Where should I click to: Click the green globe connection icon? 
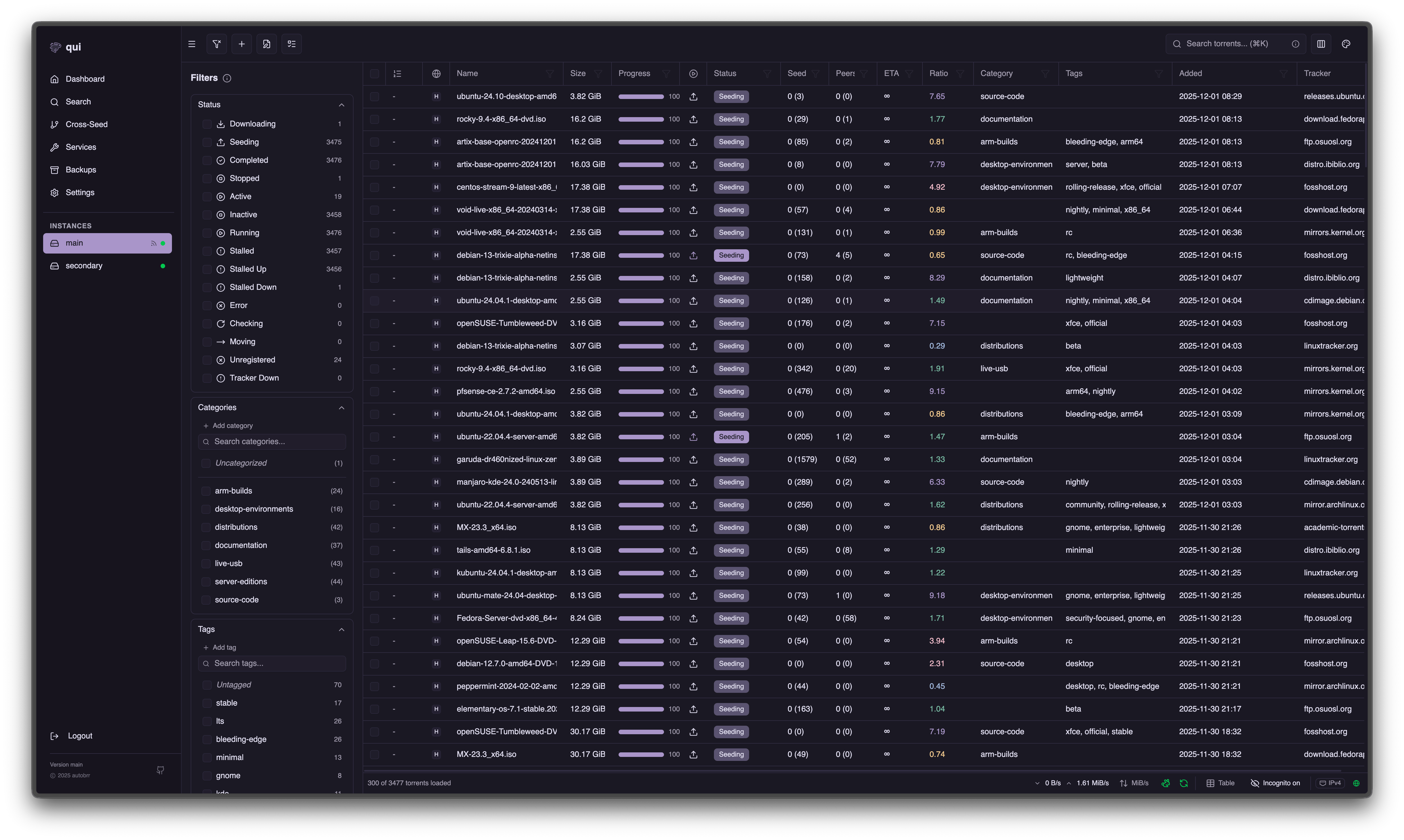tap(1356, 783)
